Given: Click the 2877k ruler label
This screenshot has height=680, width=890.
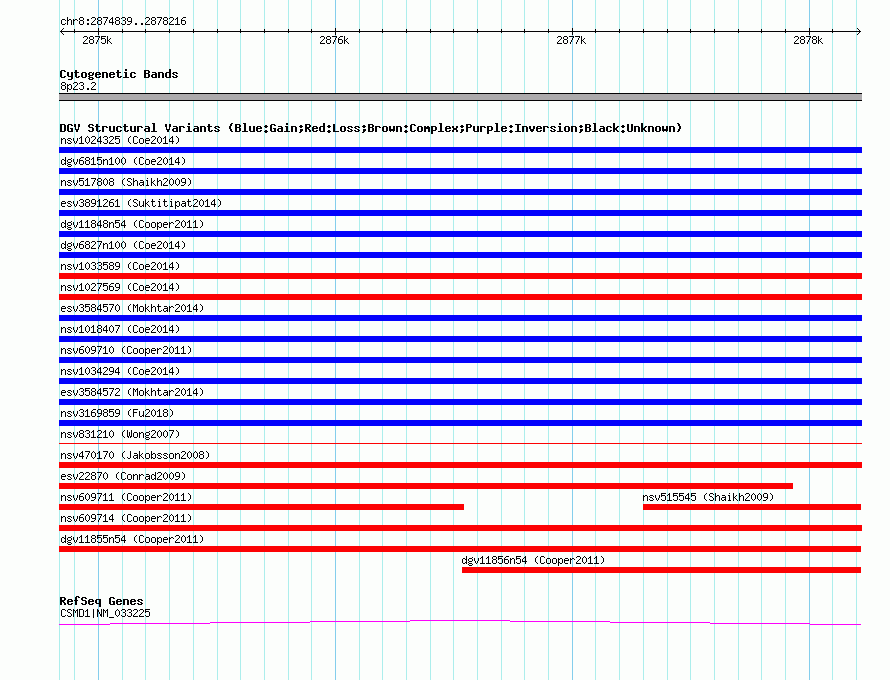Looking at the screenshot, I should pyautogui.click(x=571, y=40).
